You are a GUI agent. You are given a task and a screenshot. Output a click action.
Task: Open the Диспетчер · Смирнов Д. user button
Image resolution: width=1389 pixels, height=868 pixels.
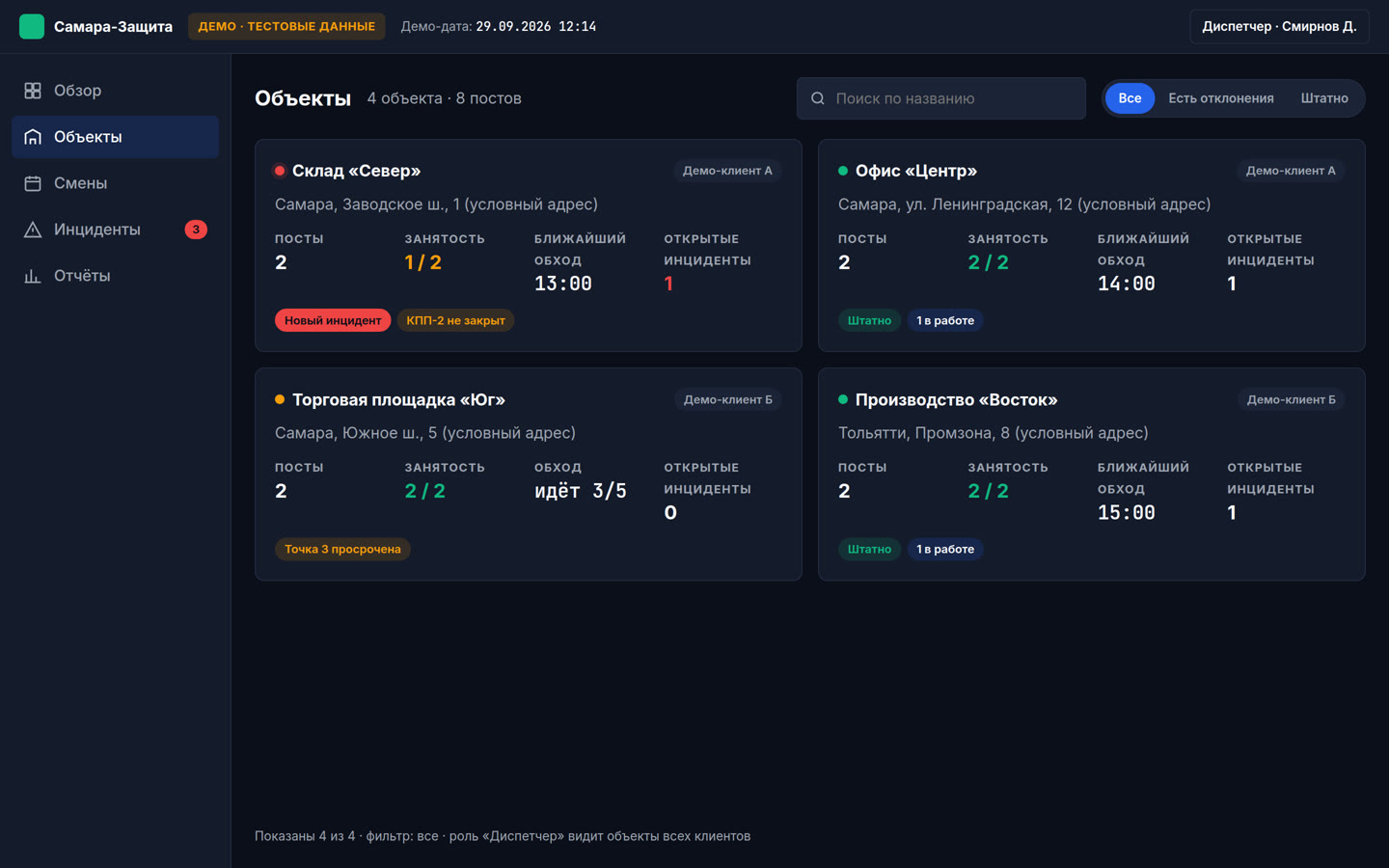click(1279, 26)
